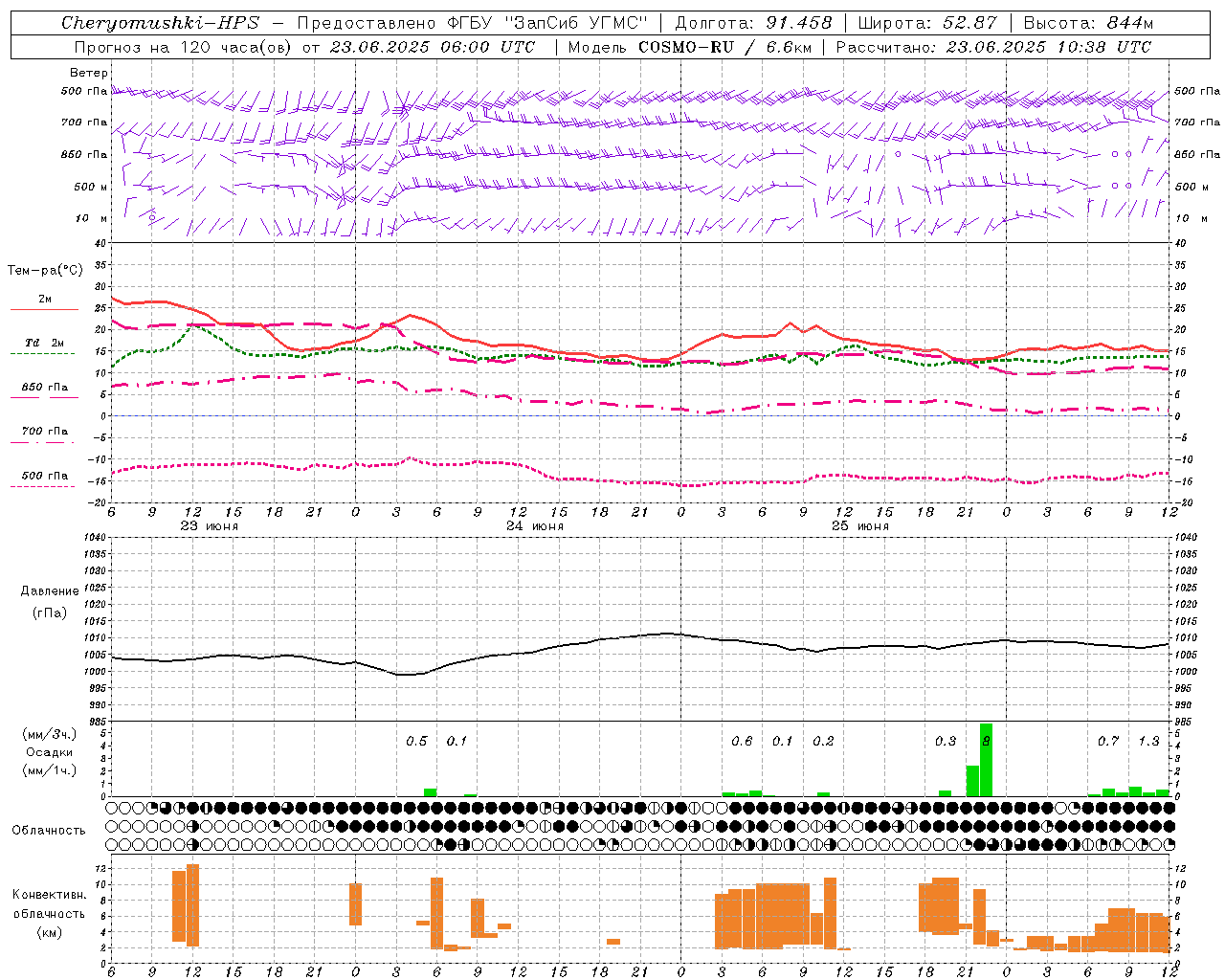This screenshot has width=1225, height=980.
Task: Select the model label COSMO-RU / 6.6км
Action: 724,47
